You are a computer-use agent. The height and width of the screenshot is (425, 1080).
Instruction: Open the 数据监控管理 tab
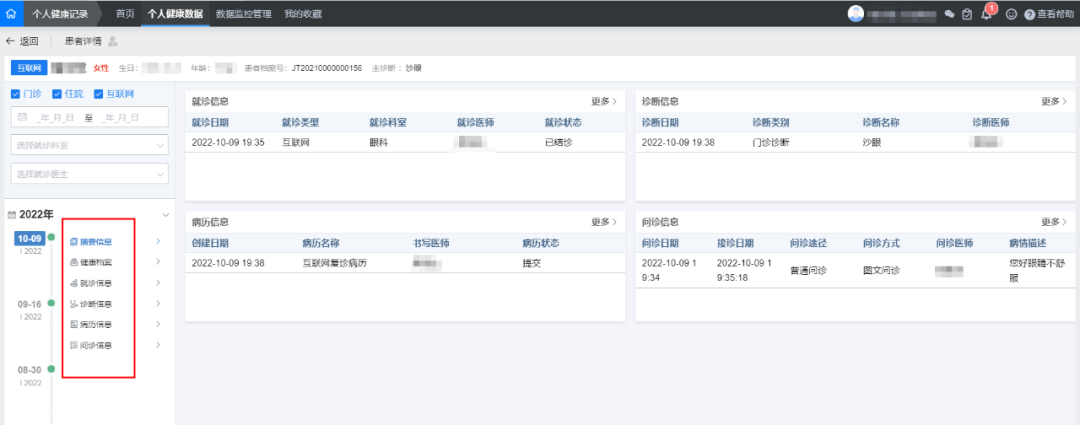(243, 14)
